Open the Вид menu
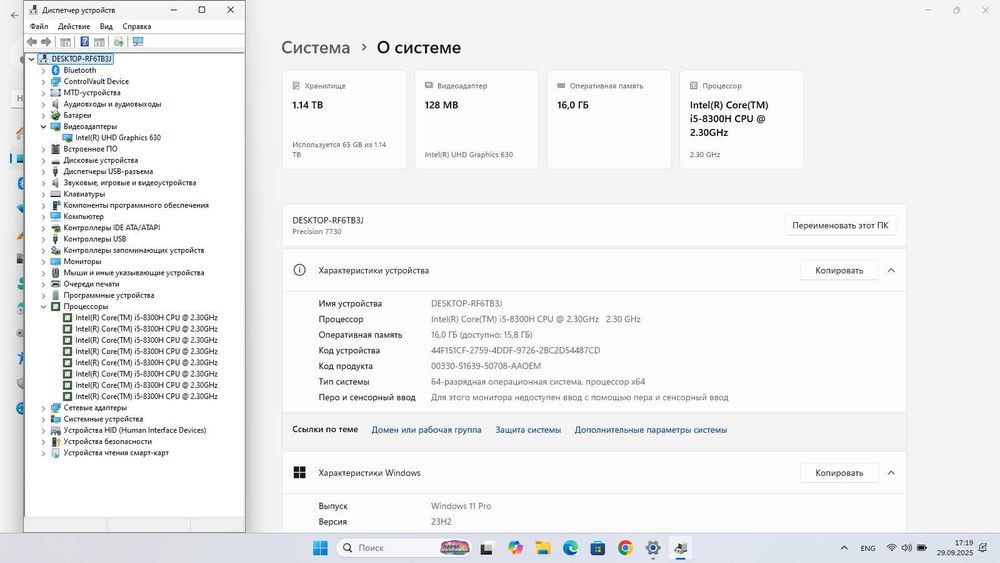This screenshot has width=1000, height=563. pyautogui.click(x=106, y=26)
